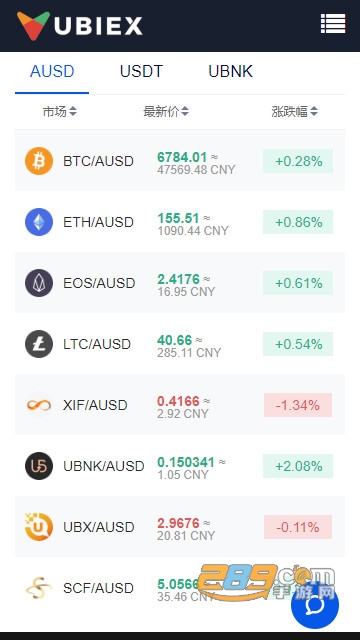
Task: Sort by 涨跌幅 column arrows
Action: 313,111
